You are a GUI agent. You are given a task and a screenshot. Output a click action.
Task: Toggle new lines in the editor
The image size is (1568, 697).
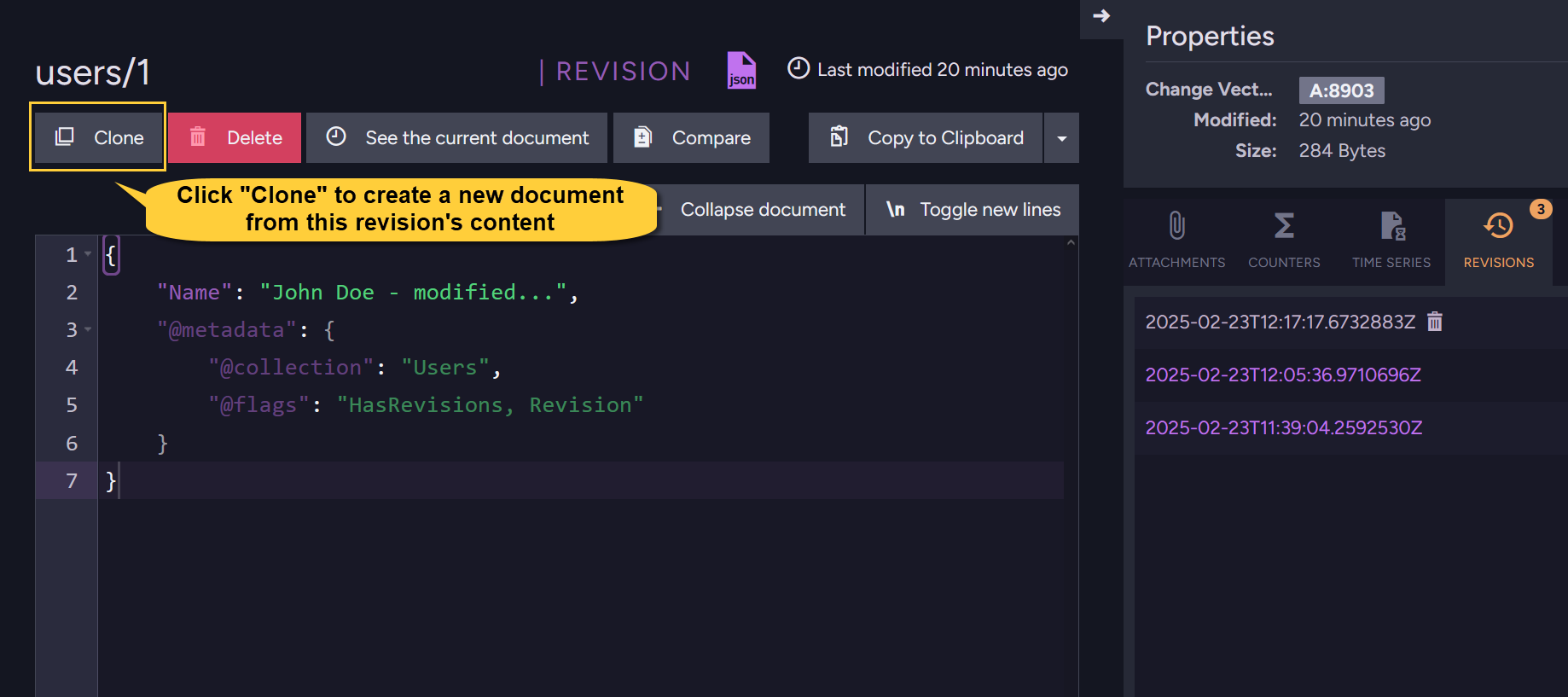(973, 210)
